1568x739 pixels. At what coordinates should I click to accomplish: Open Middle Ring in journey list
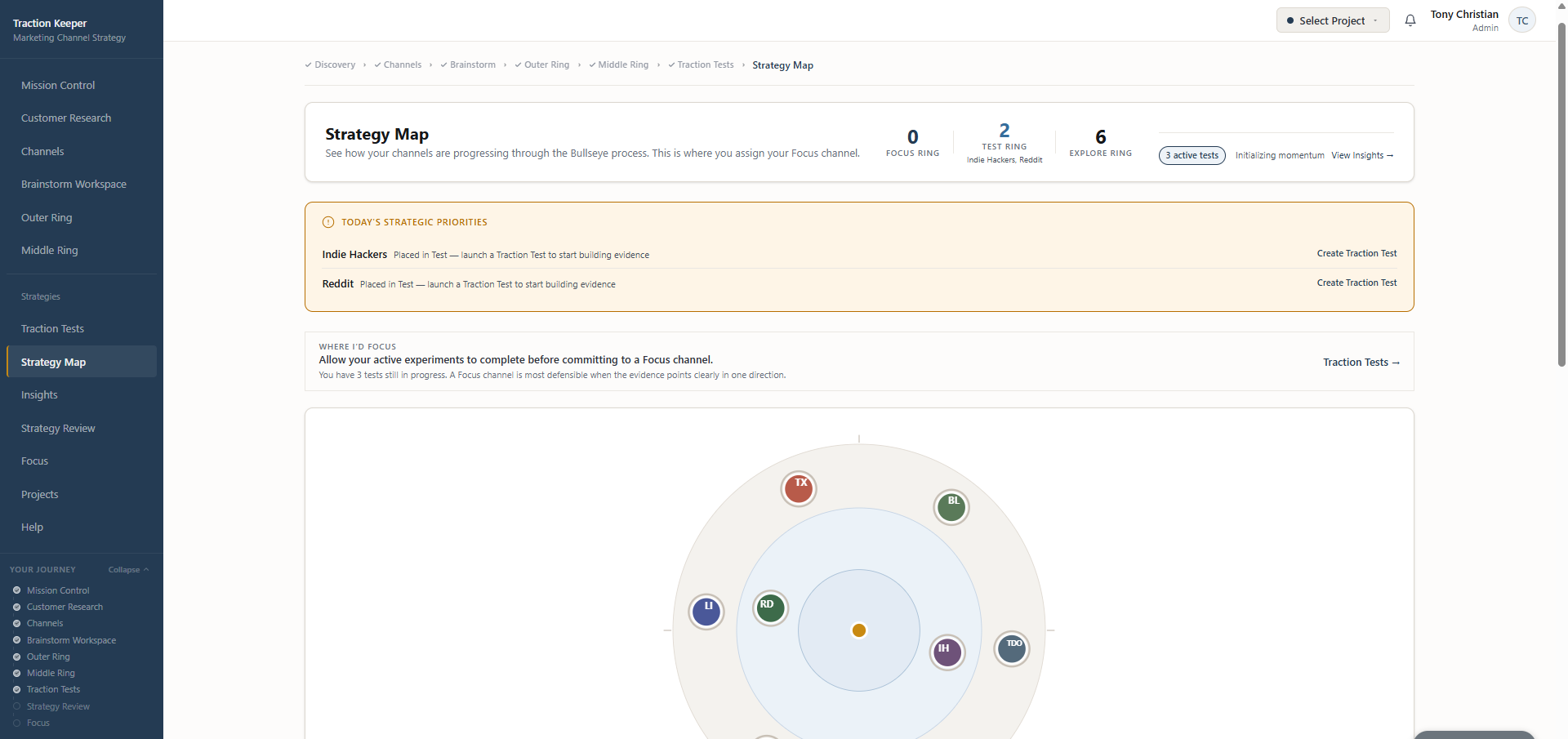(x=51, y=673)
